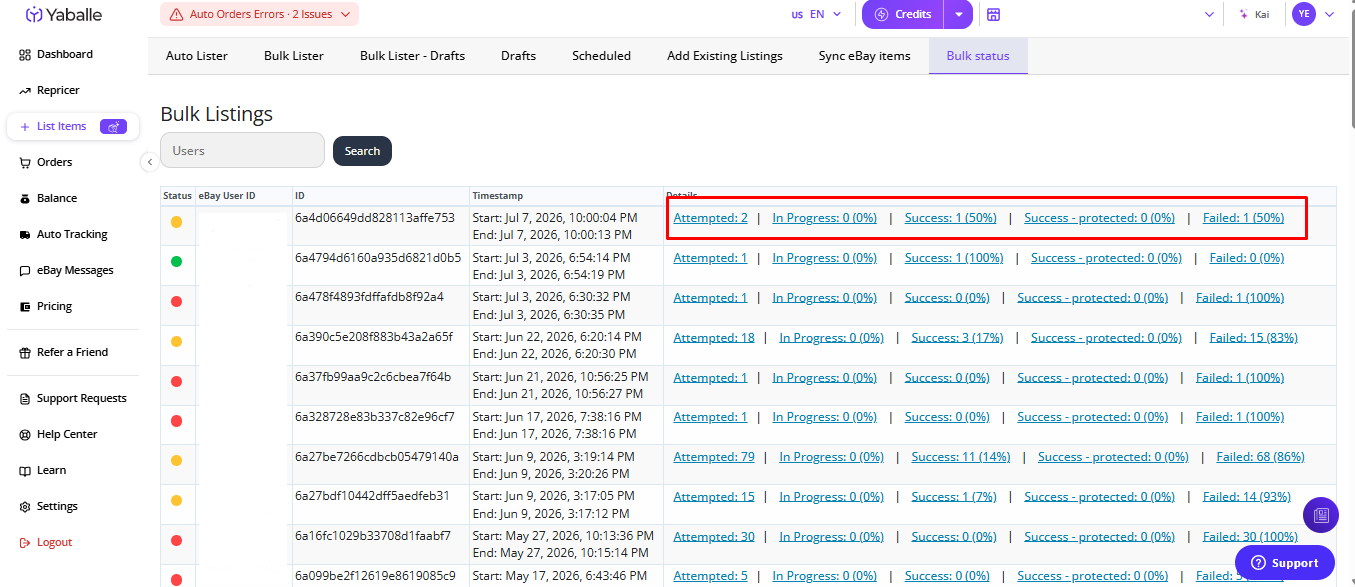Open the Scheduled tab
The height and width of the screenshot is (587, 1355).
click(601, 56)
